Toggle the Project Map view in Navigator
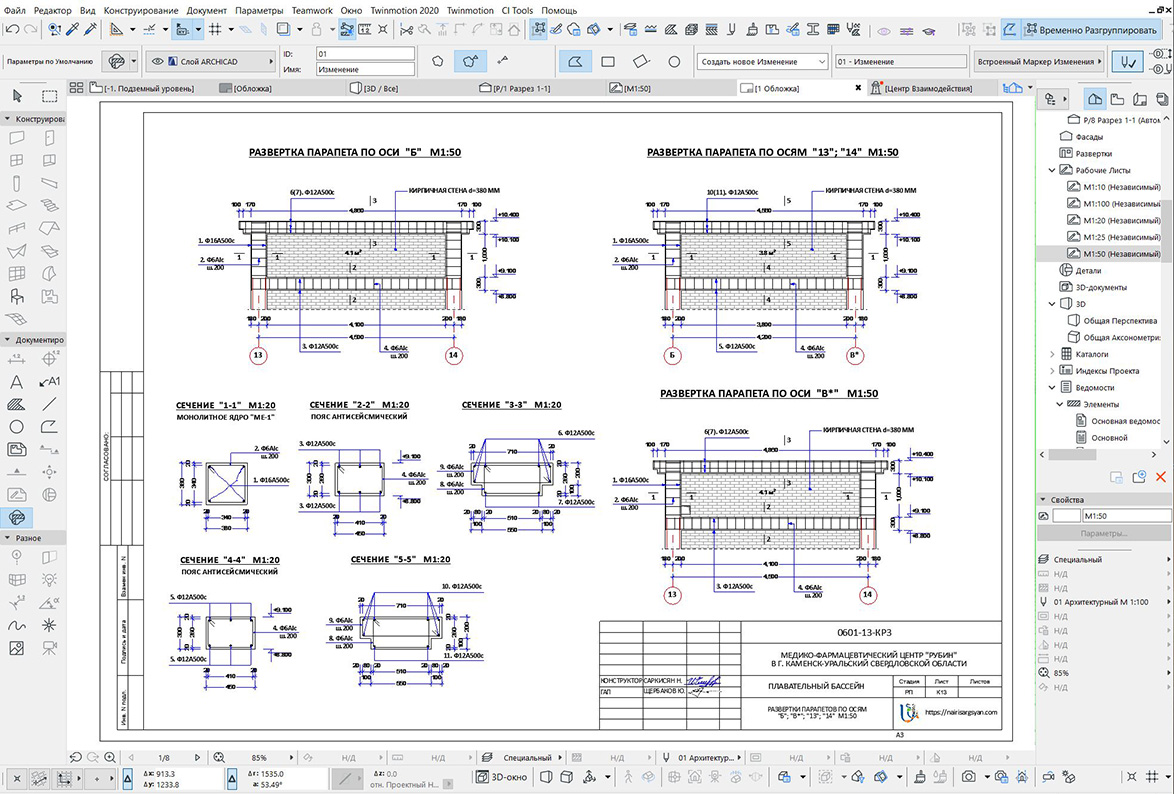The width and height of the screenshot is (1174, 794). click(x=1094, y=98)
